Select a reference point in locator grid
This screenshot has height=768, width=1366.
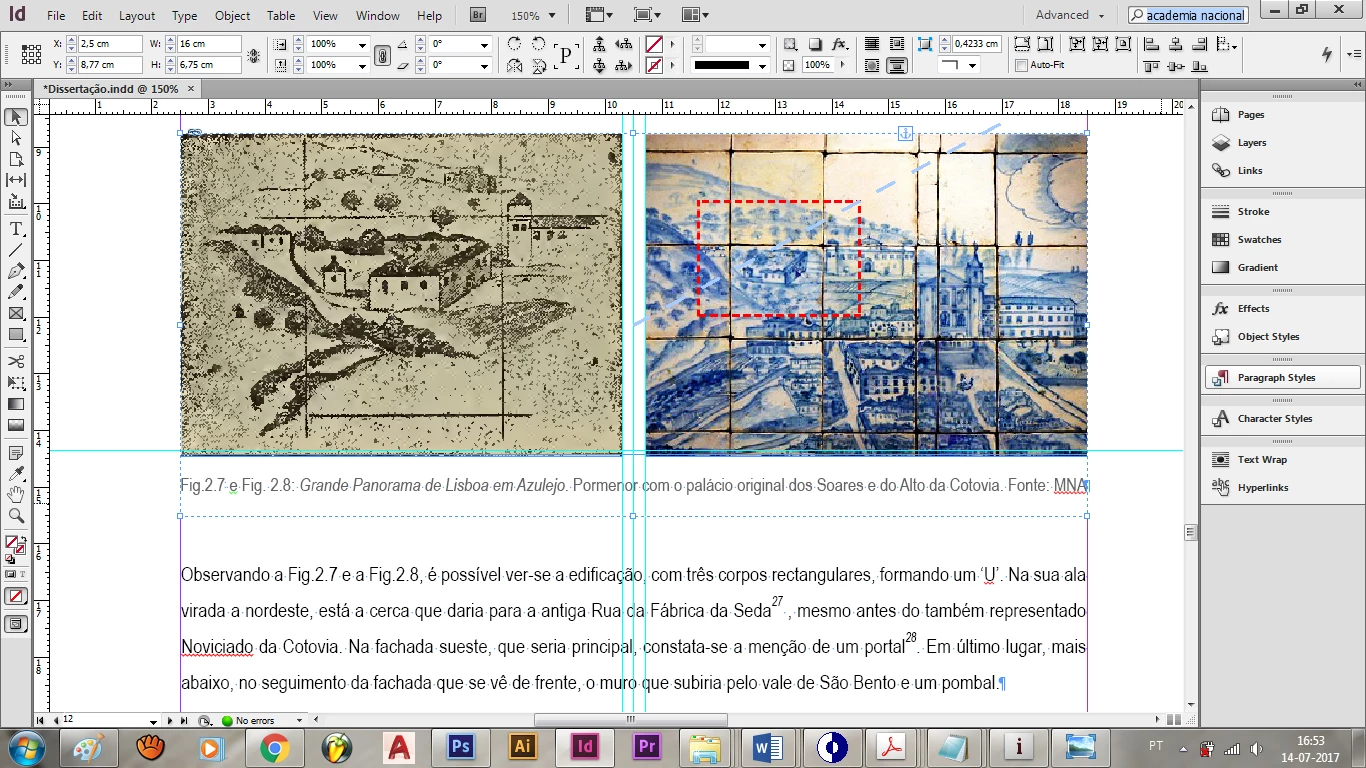point(31,54)
